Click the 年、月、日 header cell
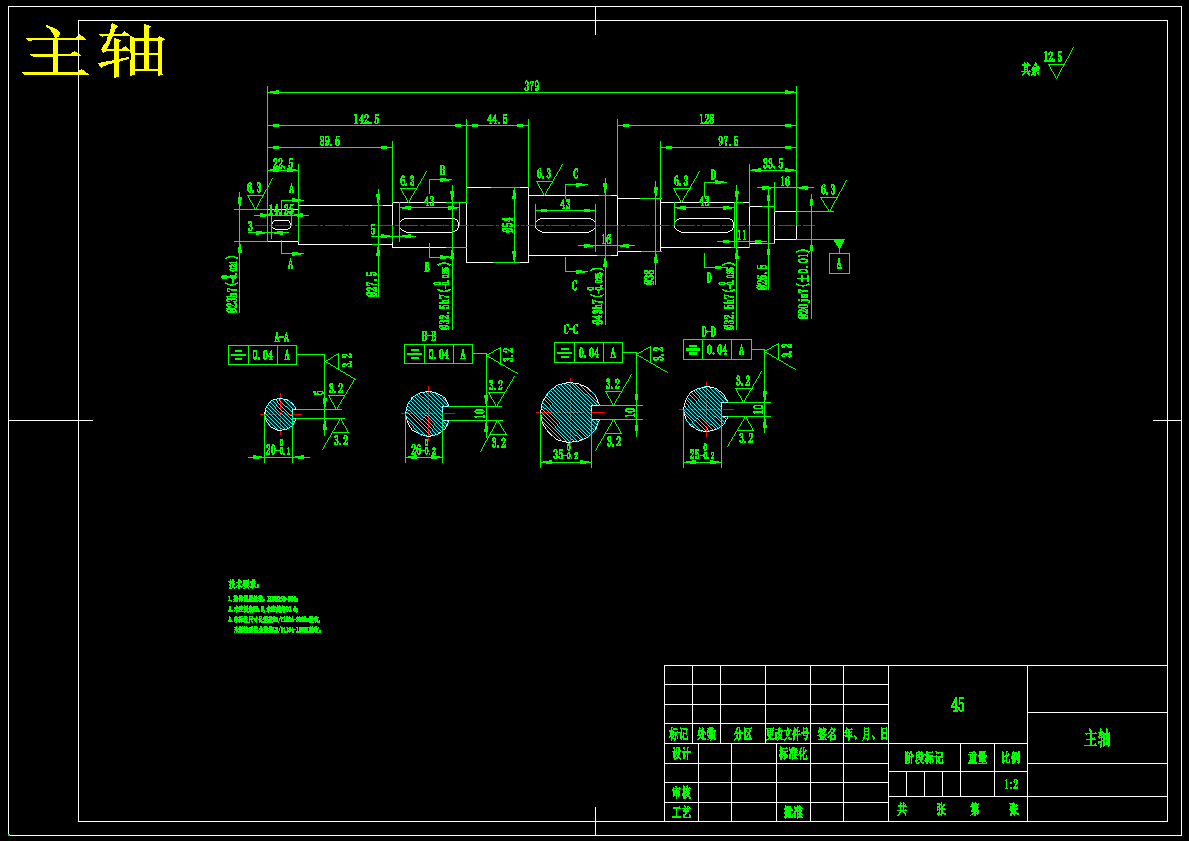1189x841 pixels. coord(866,734)
